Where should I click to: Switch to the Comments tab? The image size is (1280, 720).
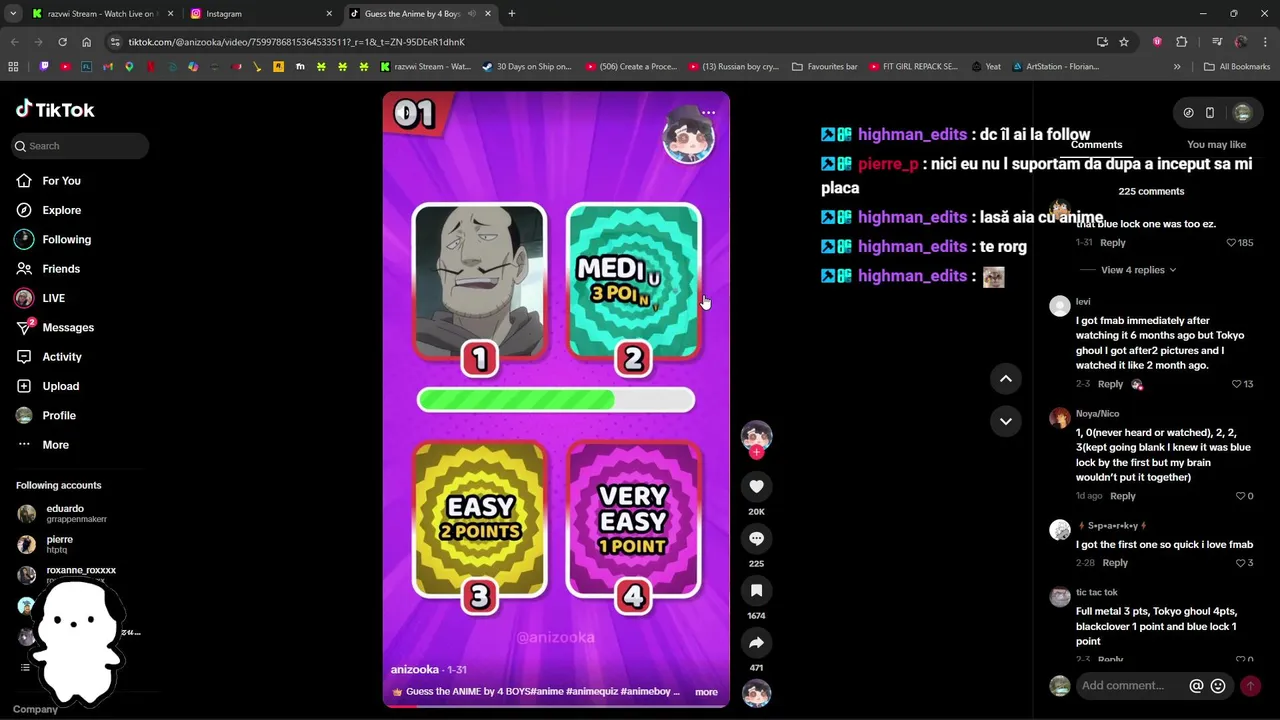[x=1096, y=145]
